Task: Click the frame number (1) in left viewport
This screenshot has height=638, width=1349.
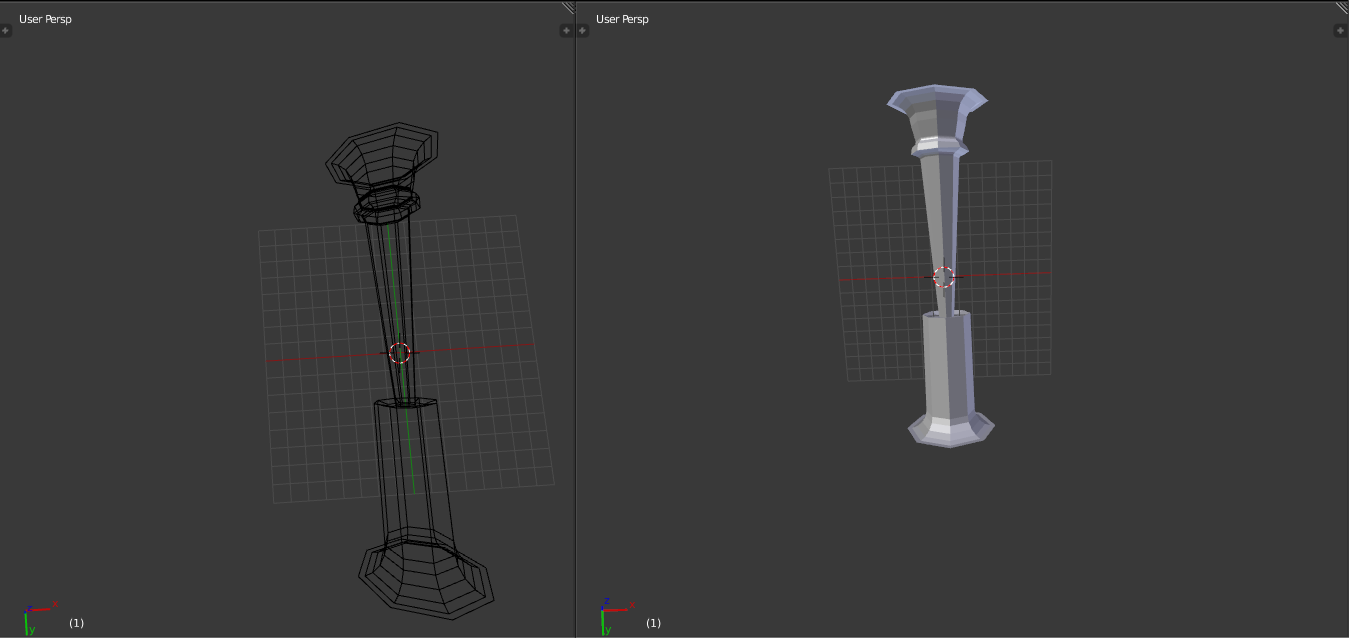Action: click(x=77, y=623)
